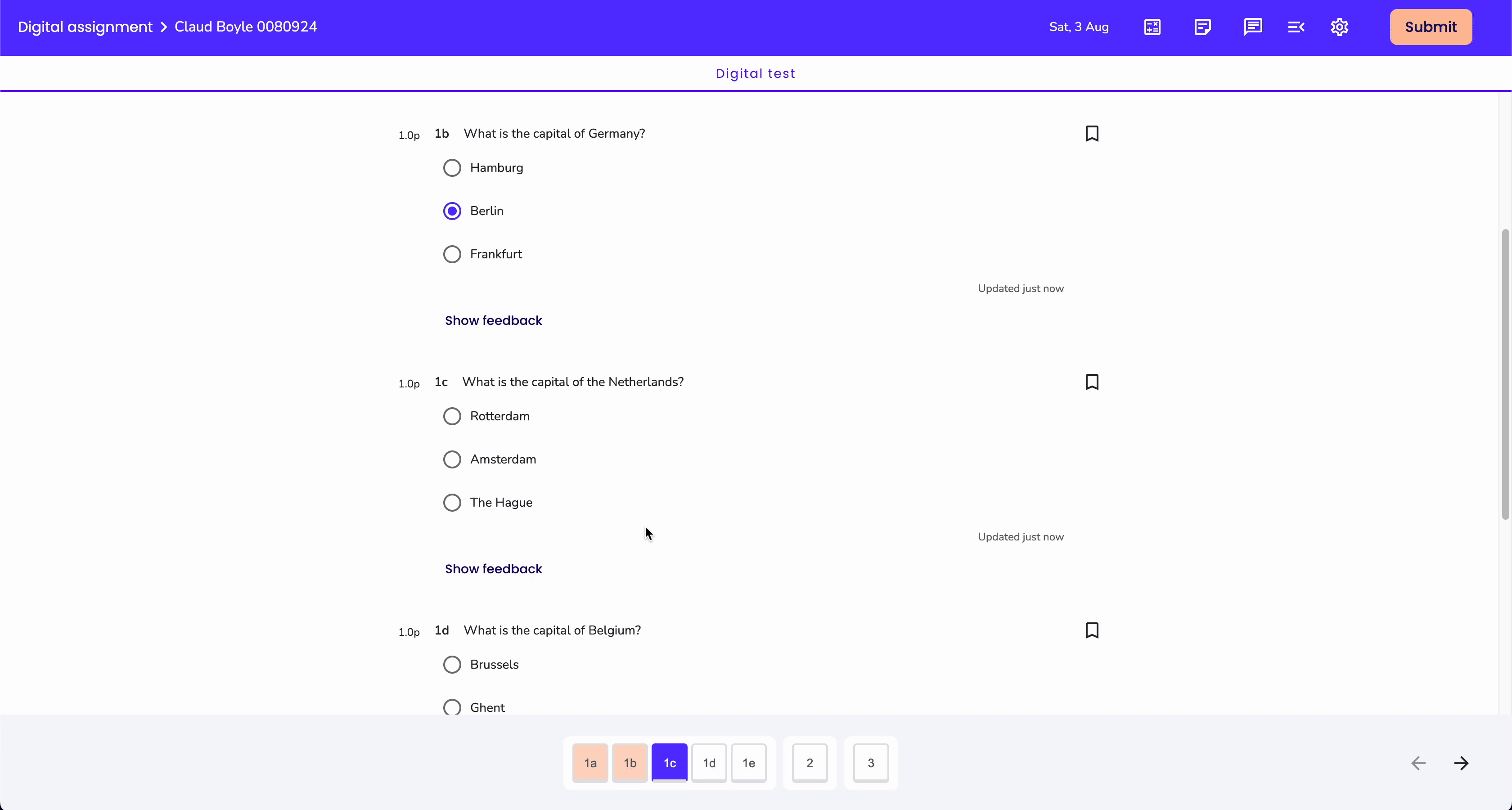
Task: Select Ghent radio option
Action: click(x=452, y=707)
